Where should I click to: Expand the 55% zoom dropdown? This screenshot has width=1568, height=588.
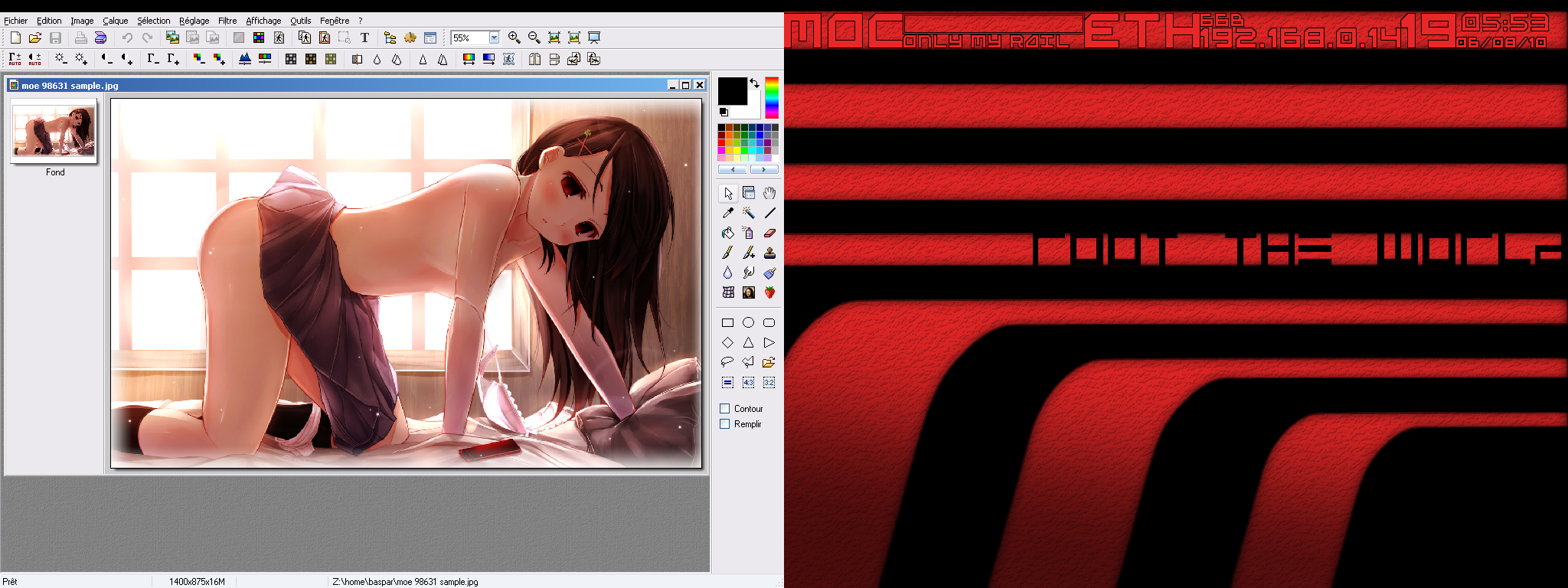pos(494,38)
